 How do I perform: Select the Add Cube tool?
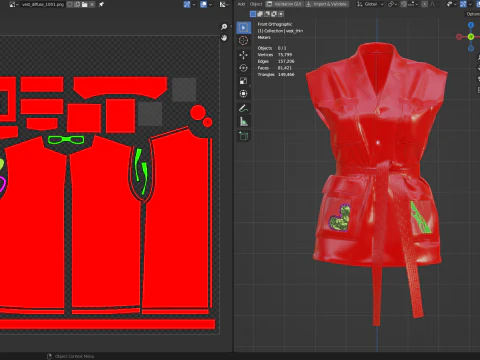point(244,136)
